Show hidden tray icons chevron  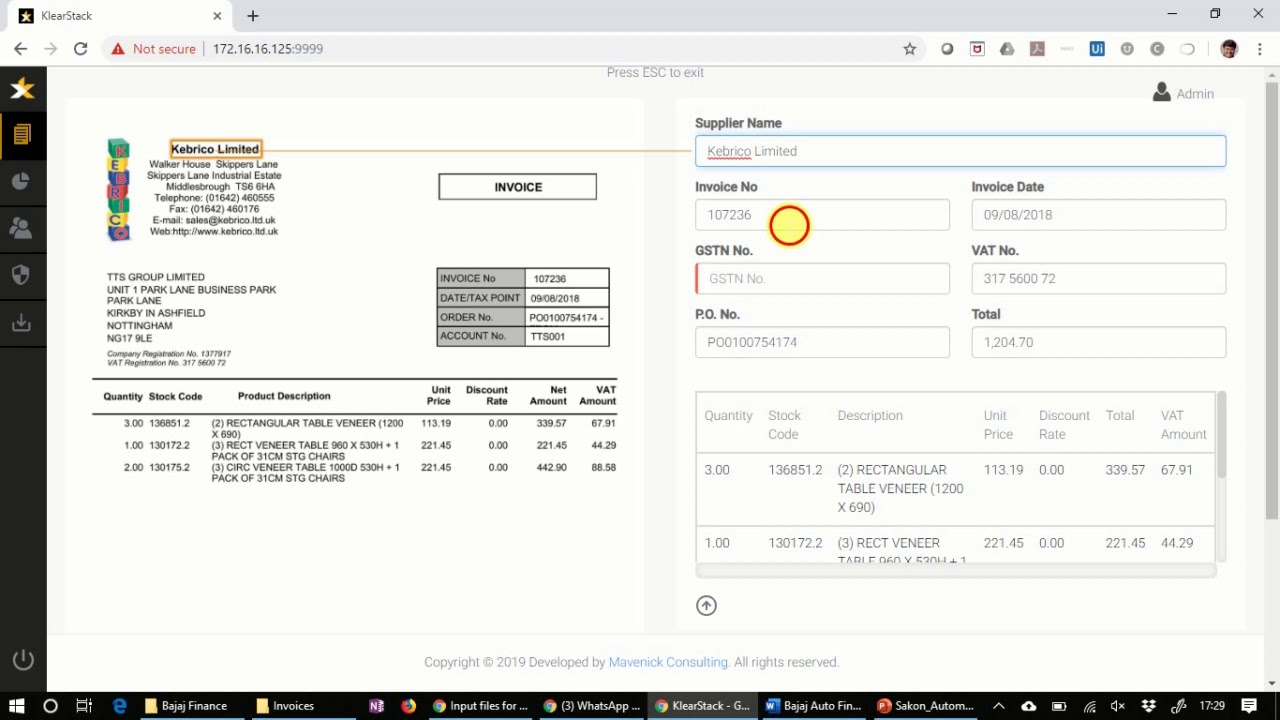[998, 706]
